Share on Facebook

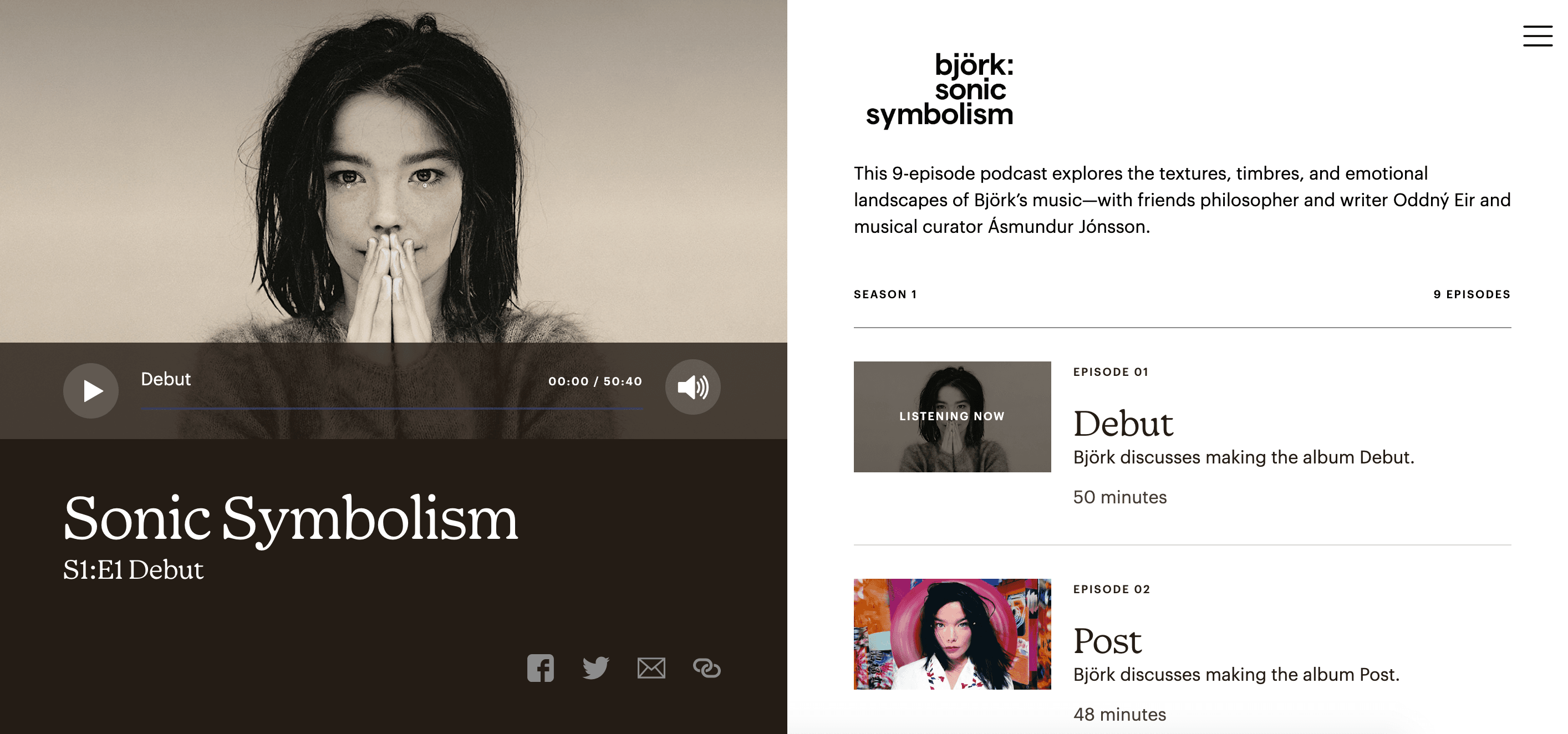point(541,667)
